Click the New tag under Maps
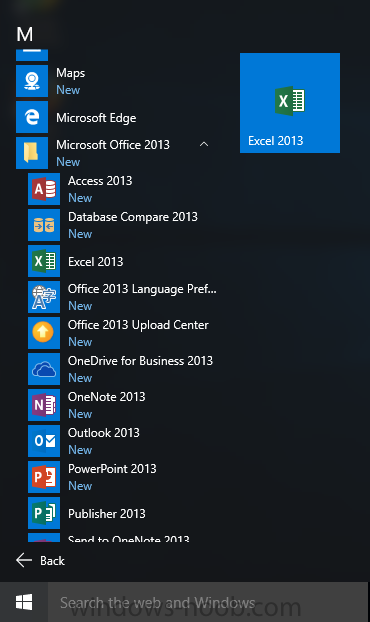The height and width of the screenshot is (622, 370). click(x=68, y=90)
